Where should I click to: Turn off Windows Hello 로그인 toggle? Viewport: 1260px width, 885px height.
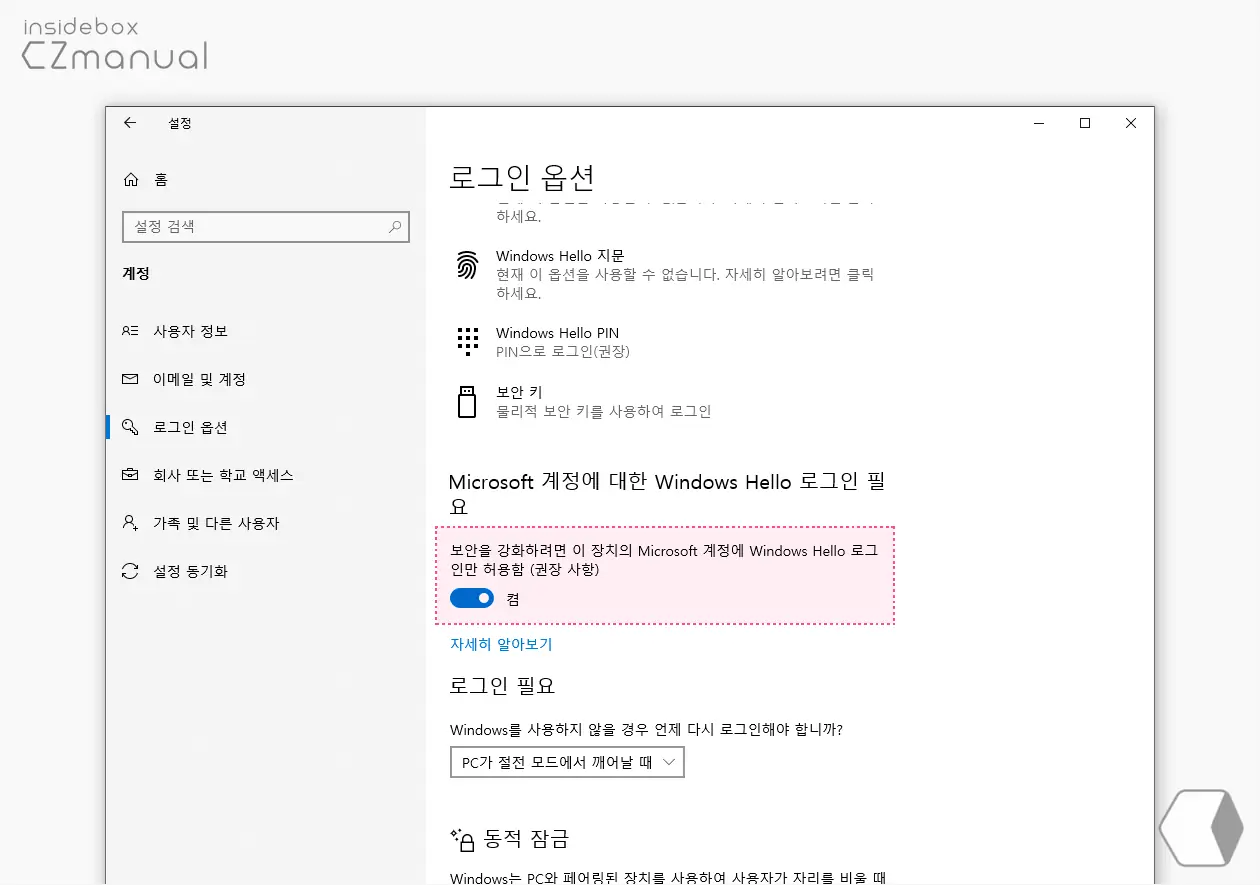(472, 598)
